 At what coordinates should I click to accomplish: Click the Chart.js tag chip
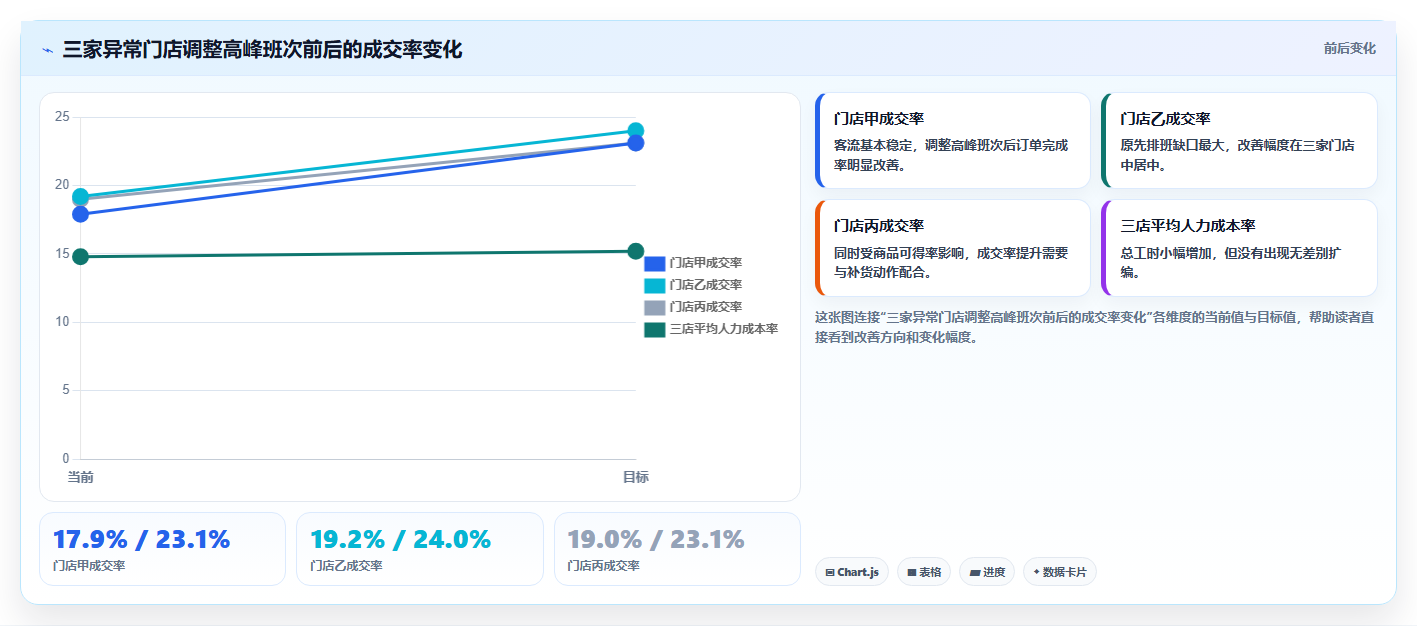coord(852,572)
